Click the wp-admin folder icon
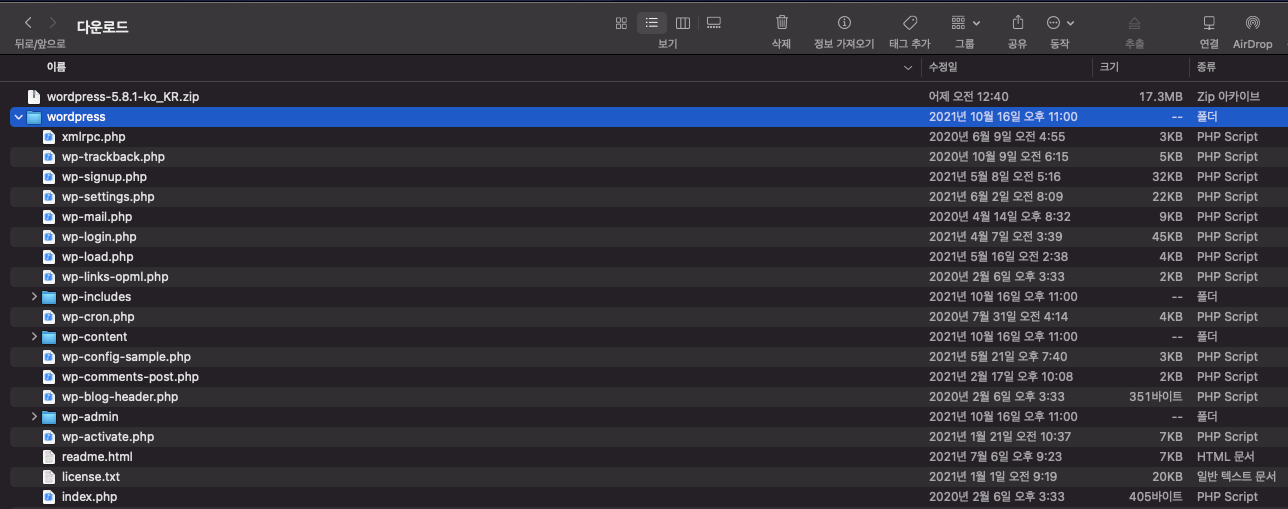Screen dimensions: 1288x509 49,417
